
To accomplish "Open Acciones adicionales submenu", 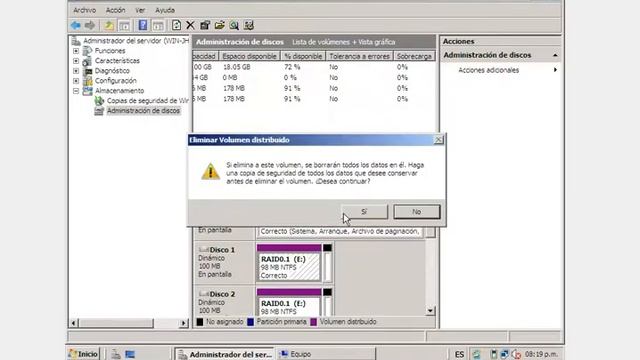I will coord(489,70).
